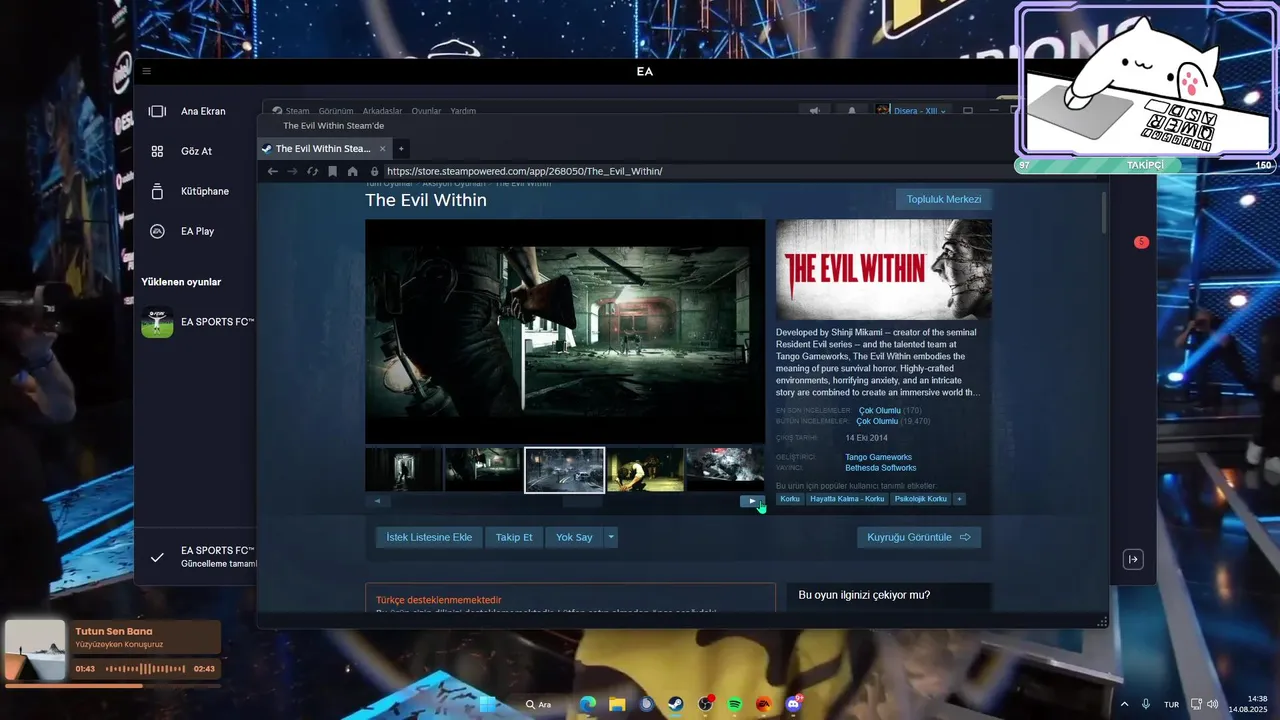Click the EA collapse panel arrow button
The width and height of the screenshot is (1280, 720).
pyautogui.click(x=1133, y=559)
